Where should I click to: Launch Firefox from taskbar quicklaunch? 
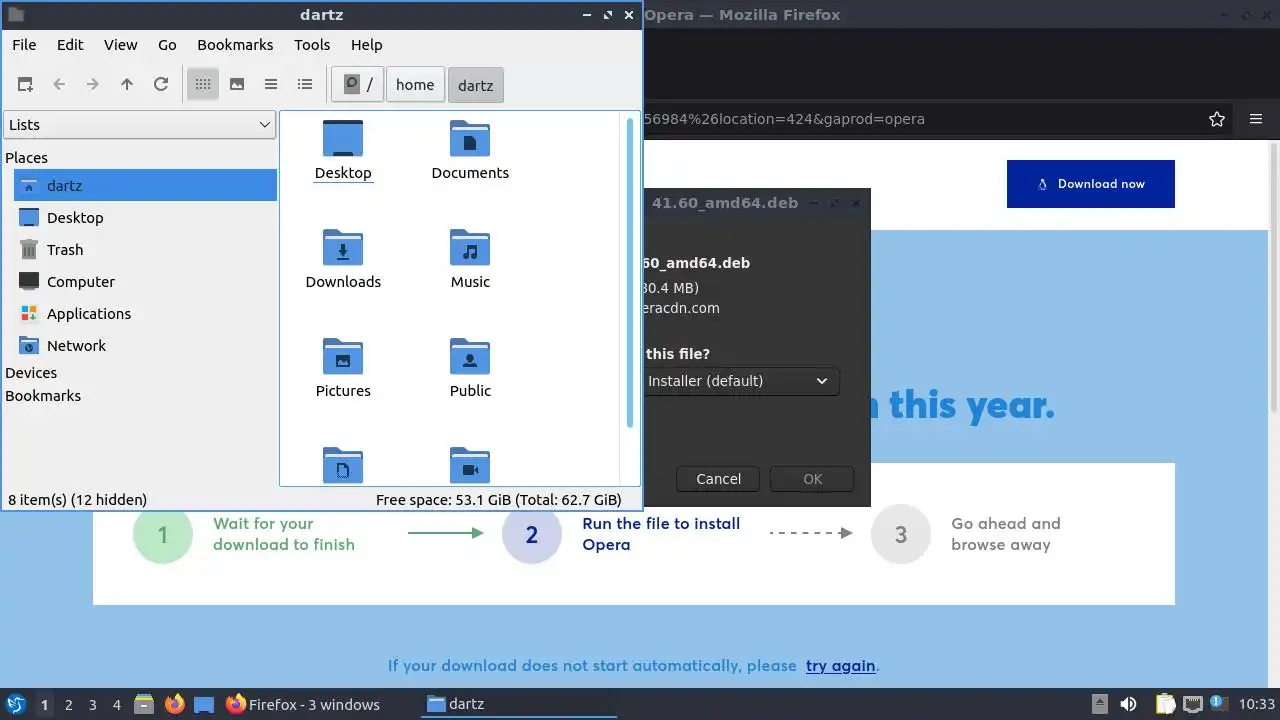click(175, 704)
